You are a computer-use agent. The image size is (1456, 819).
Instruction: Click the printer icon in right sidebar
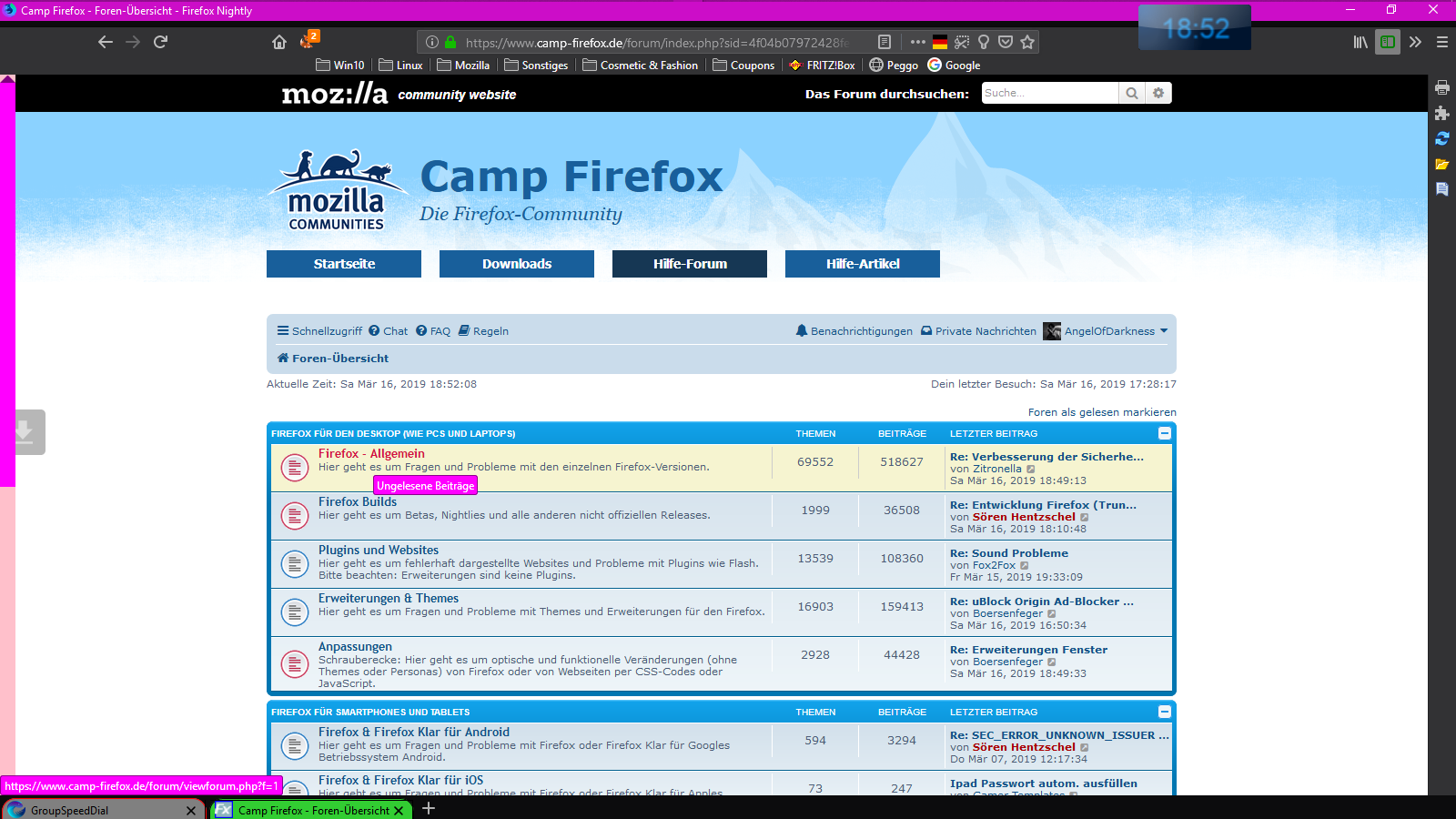click(x=1442, y=87)
